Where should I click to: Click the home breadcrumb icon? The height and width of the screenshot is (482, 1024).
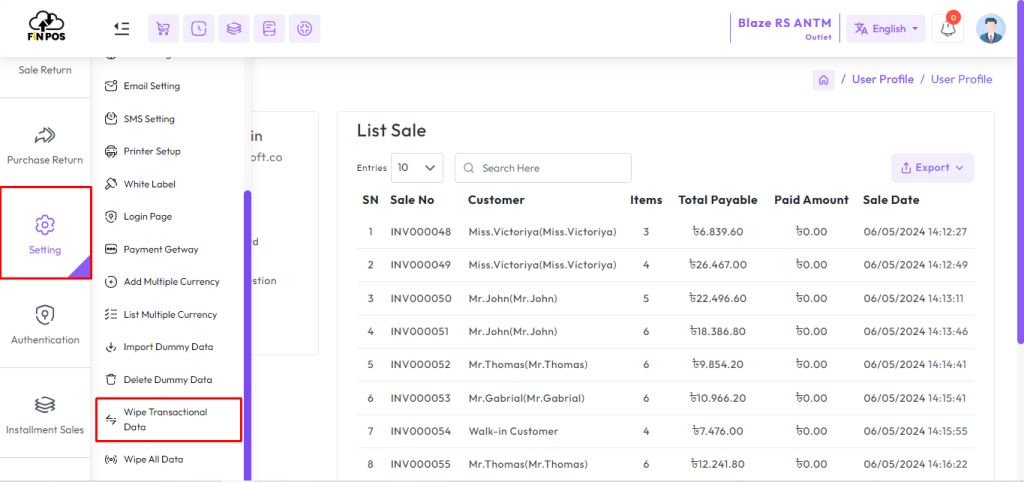click(824, 80)
